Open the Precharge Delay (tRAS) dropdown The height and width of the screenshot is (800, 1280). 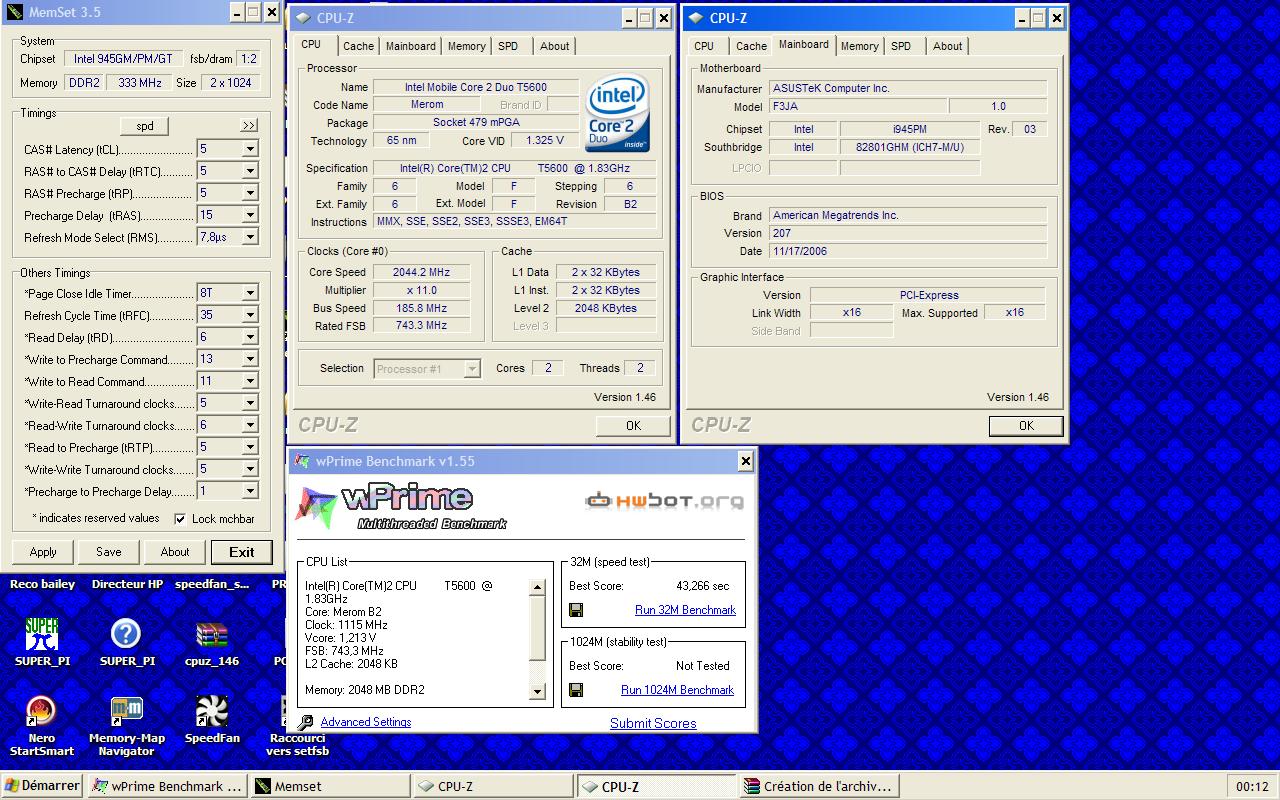coord(250,215)
